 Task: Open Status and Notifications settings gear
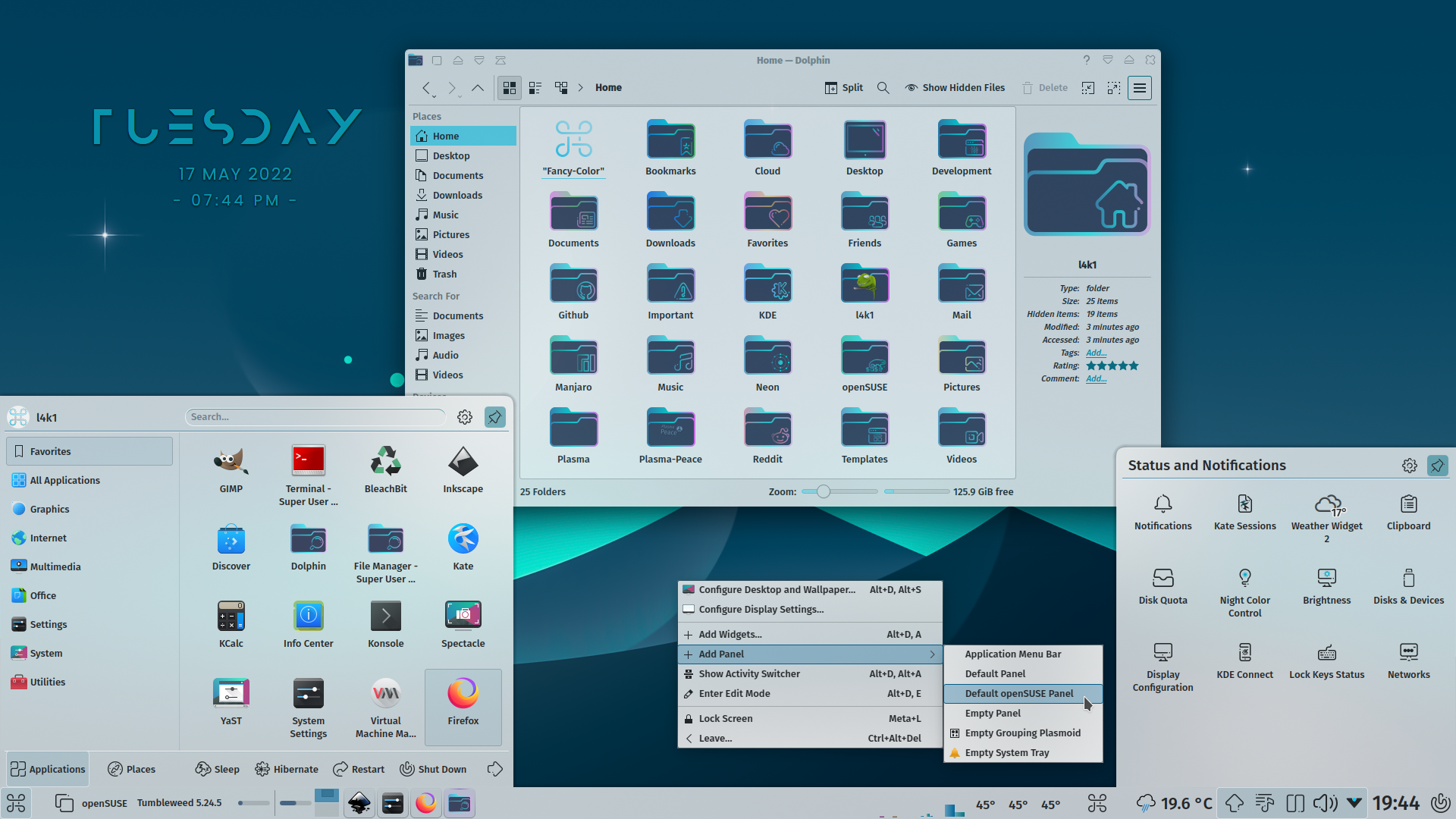[1410, 466]
